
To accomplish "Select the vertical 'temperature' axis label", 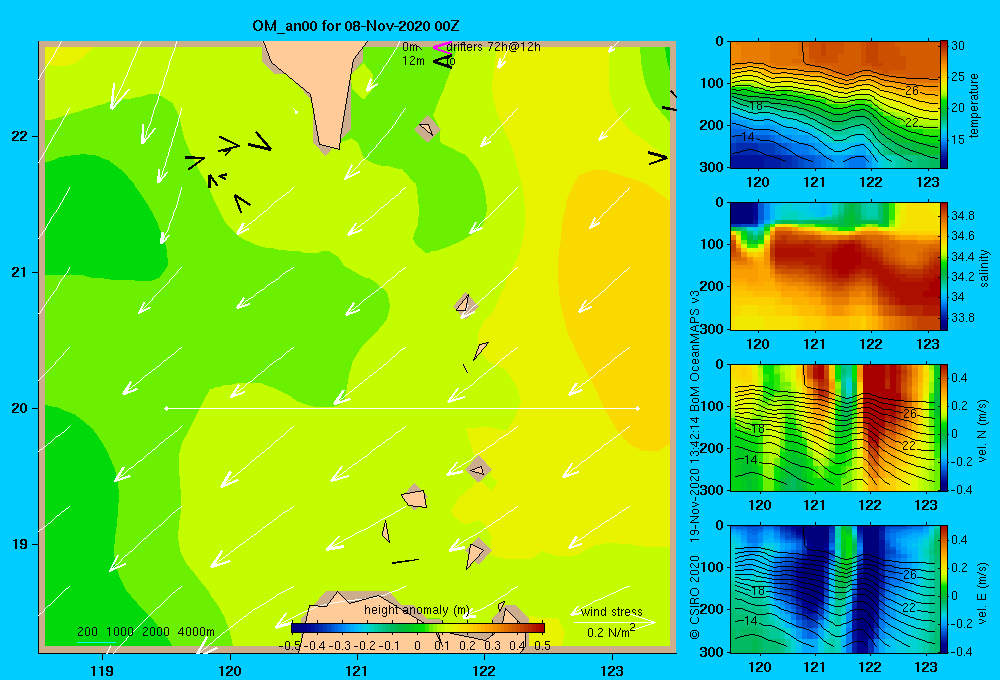I will [974, 105].
